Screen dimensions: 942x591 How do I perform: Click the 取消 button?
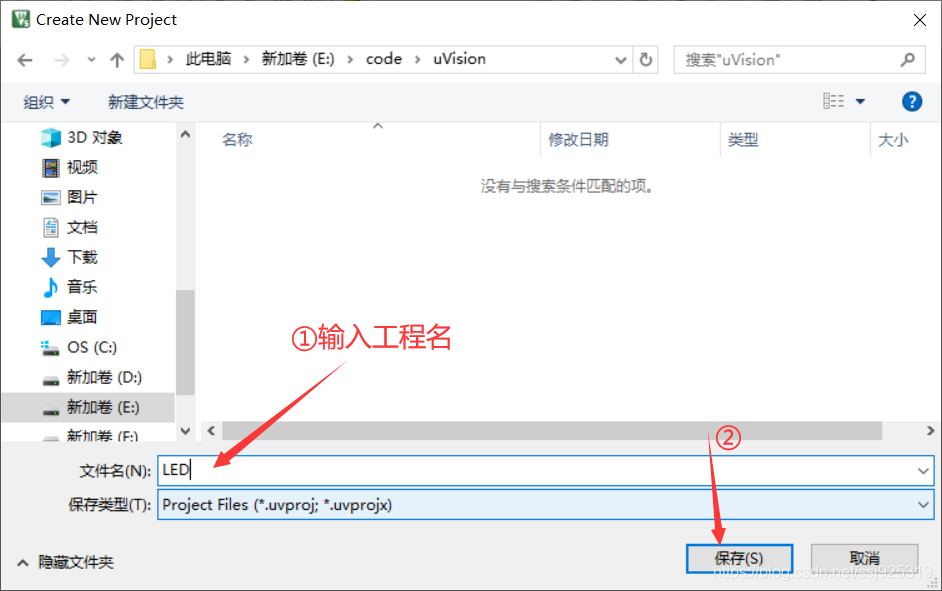click(x=865, y=559)
